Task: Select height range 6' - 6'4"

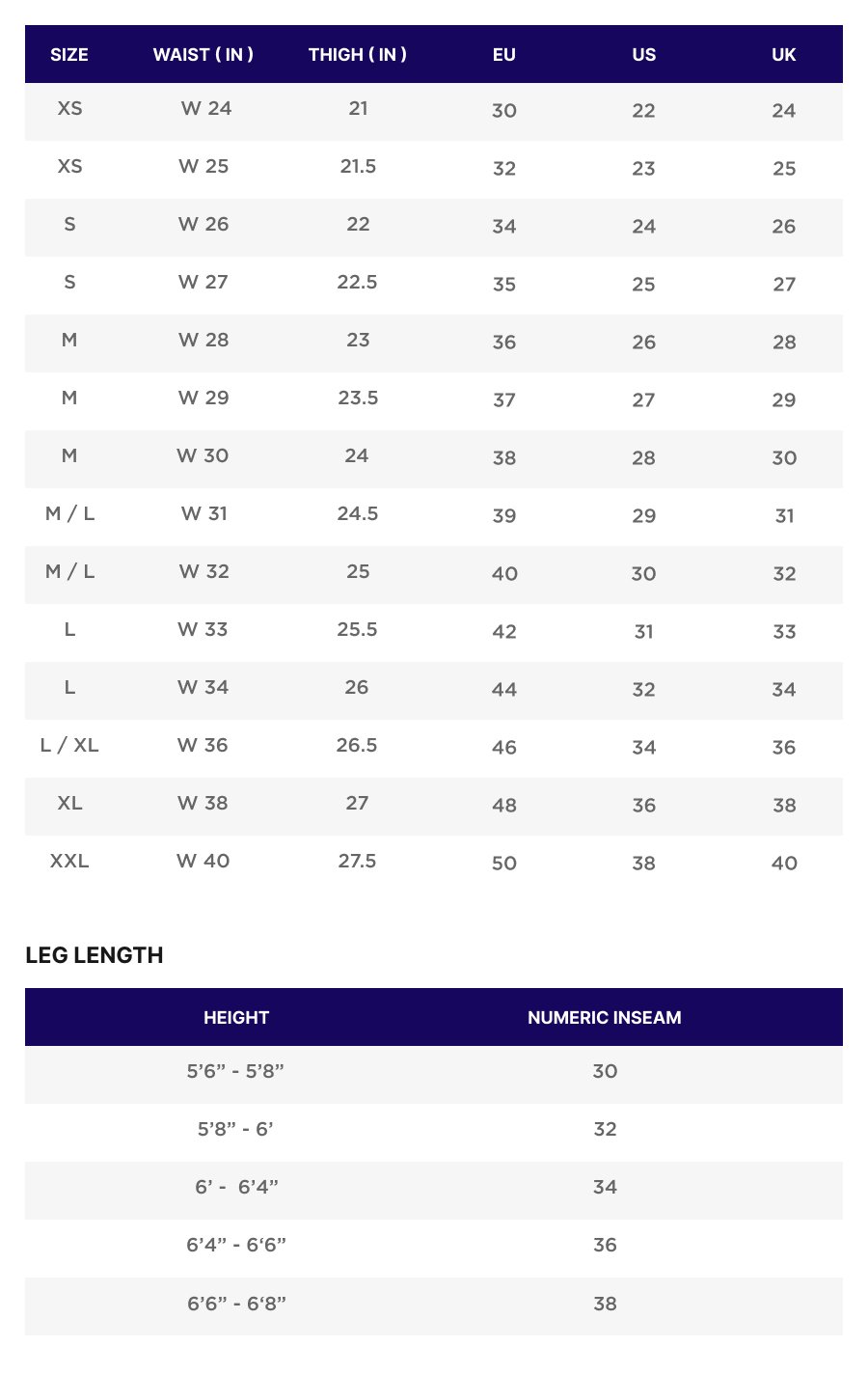Action: [236, 1188]
